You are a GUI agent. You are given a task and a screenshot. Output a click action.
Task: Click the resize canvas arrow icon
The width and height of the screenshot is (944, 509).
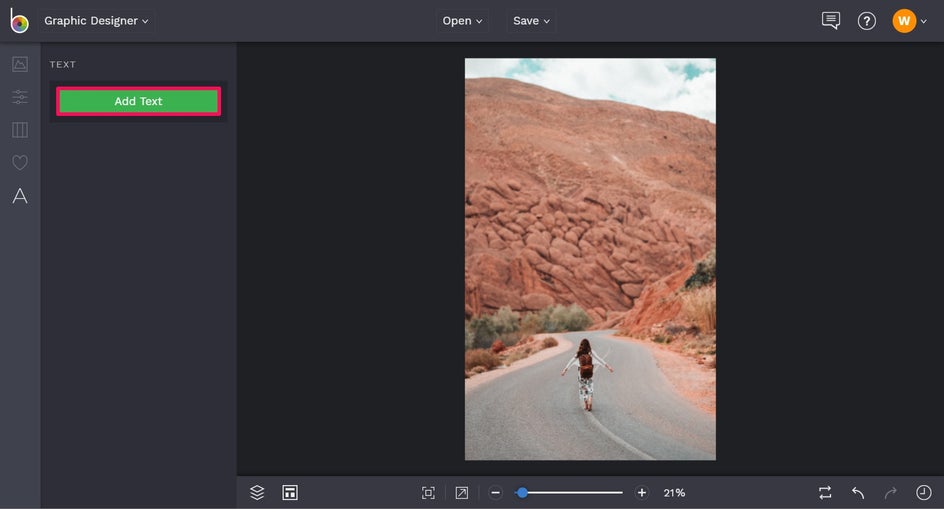pyautogui.click(x=462, y=493)
